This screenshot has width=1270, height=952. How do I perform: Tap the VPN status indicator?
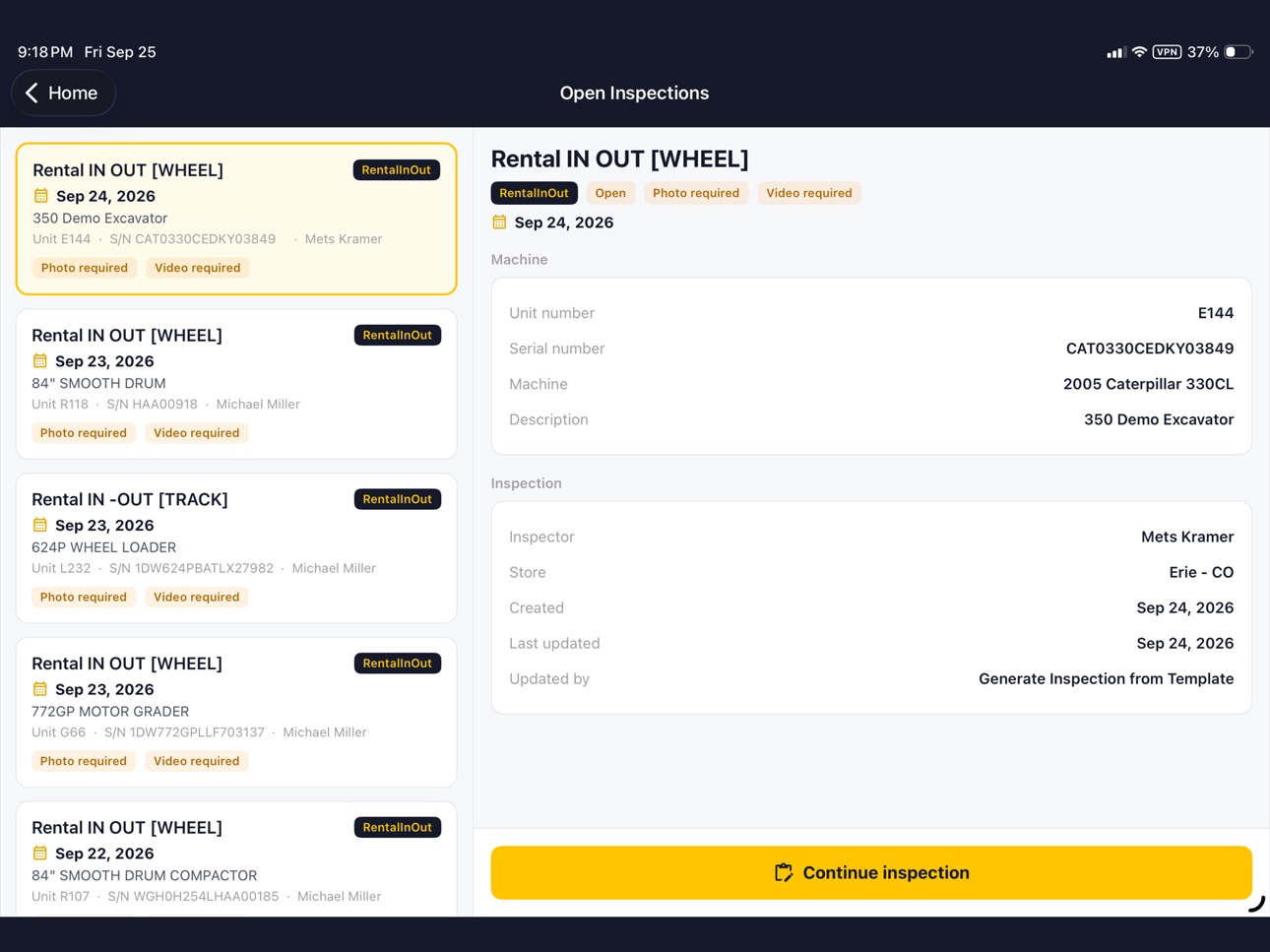1167,52
